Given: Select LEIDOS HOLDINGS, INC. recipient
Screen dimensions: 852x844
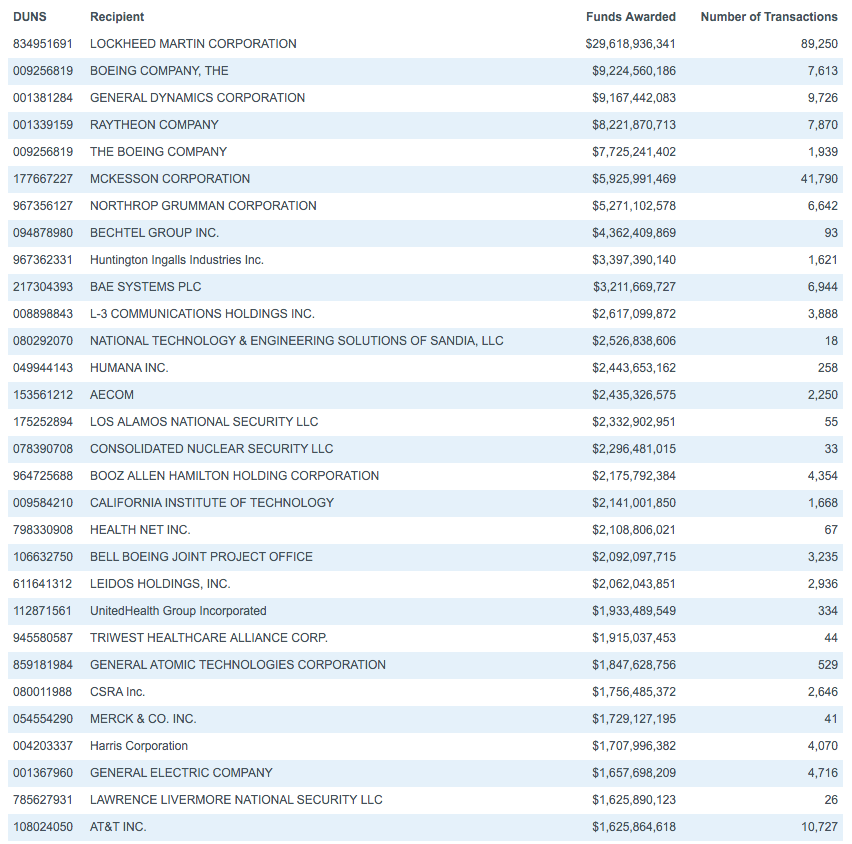Looking at the screenshot, I should [160, 584].
